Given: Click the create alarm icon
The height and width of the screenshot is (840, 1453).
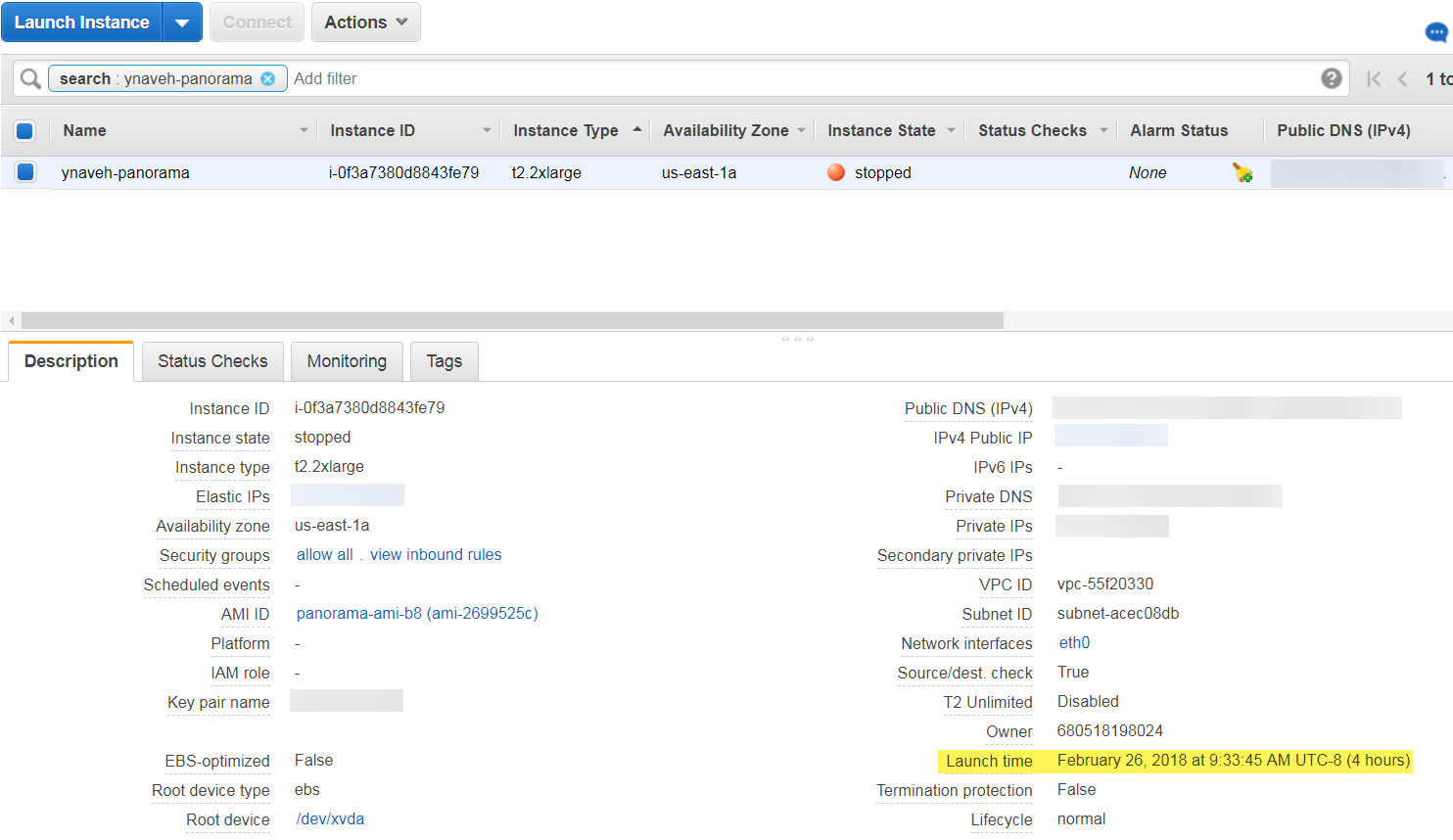Looking at the screenshot, I should click(1242, 173).
